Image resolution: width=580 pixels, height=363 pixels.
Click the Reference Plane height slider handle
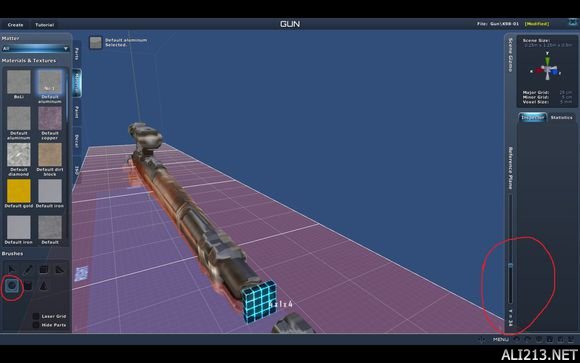point(510,266)
